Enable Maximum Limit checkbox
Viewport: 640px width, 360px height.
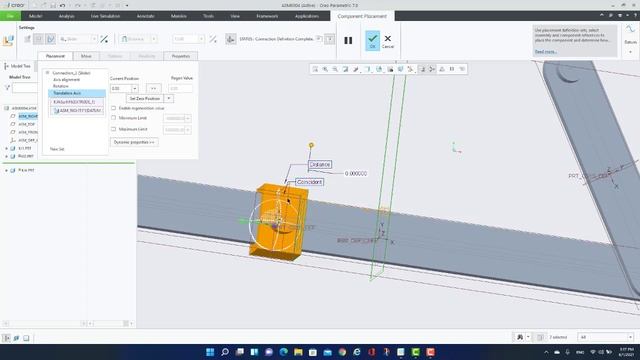tap(113, 129)
